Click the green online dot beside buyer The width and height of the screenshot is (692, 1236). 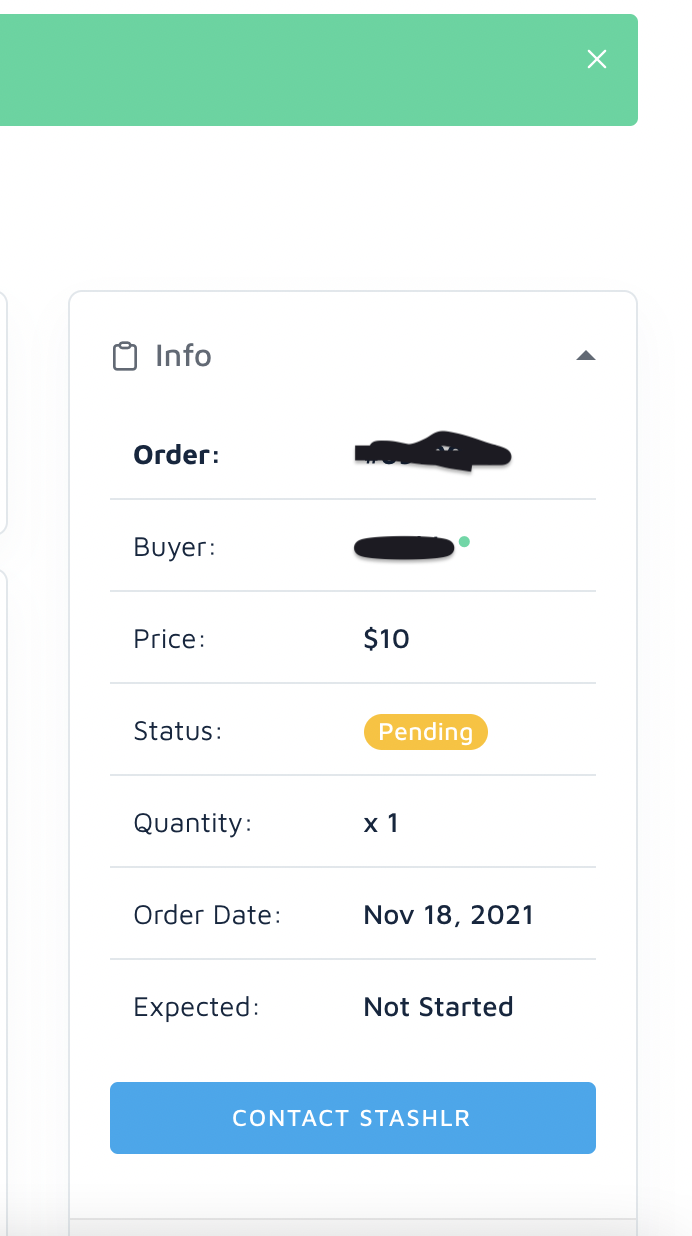click(x=464, y=542)
